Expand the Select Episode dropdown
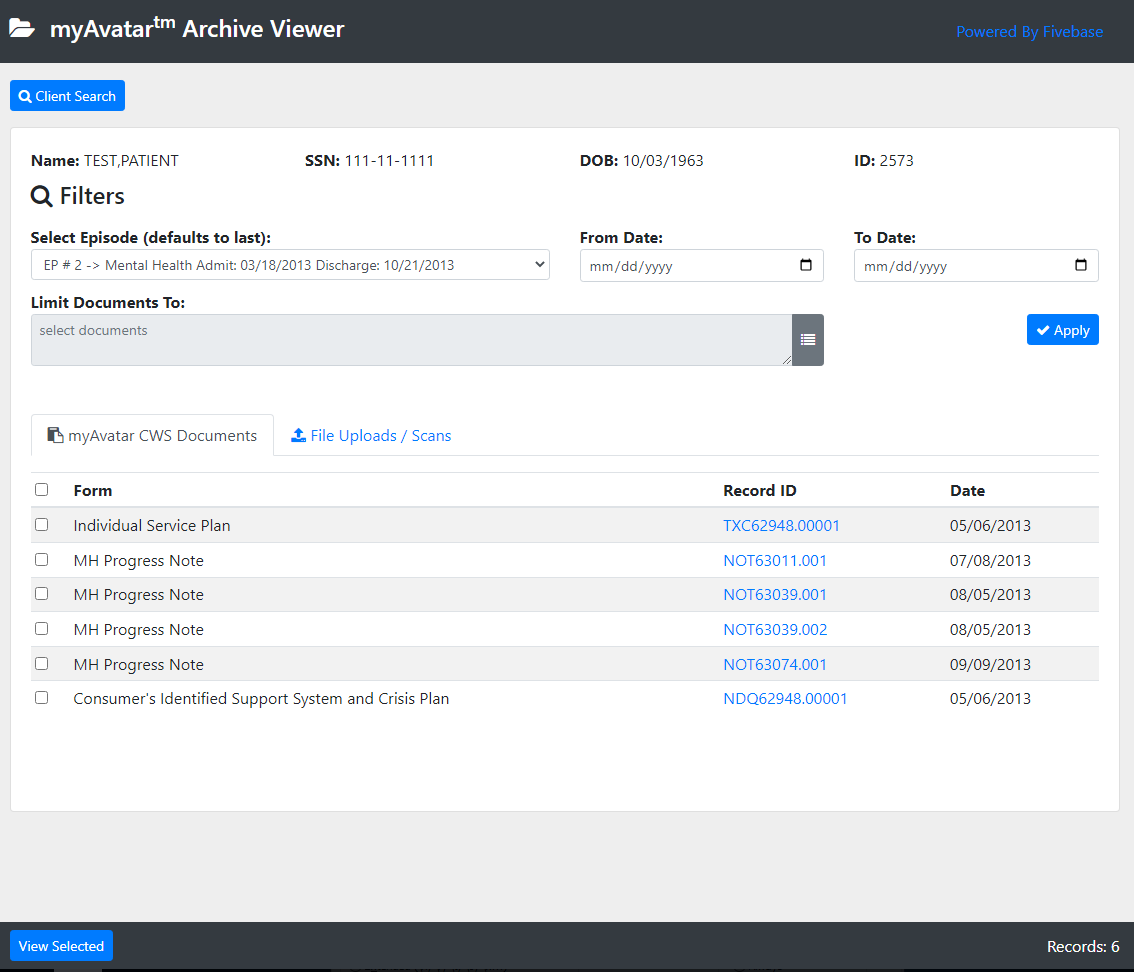 290,265
